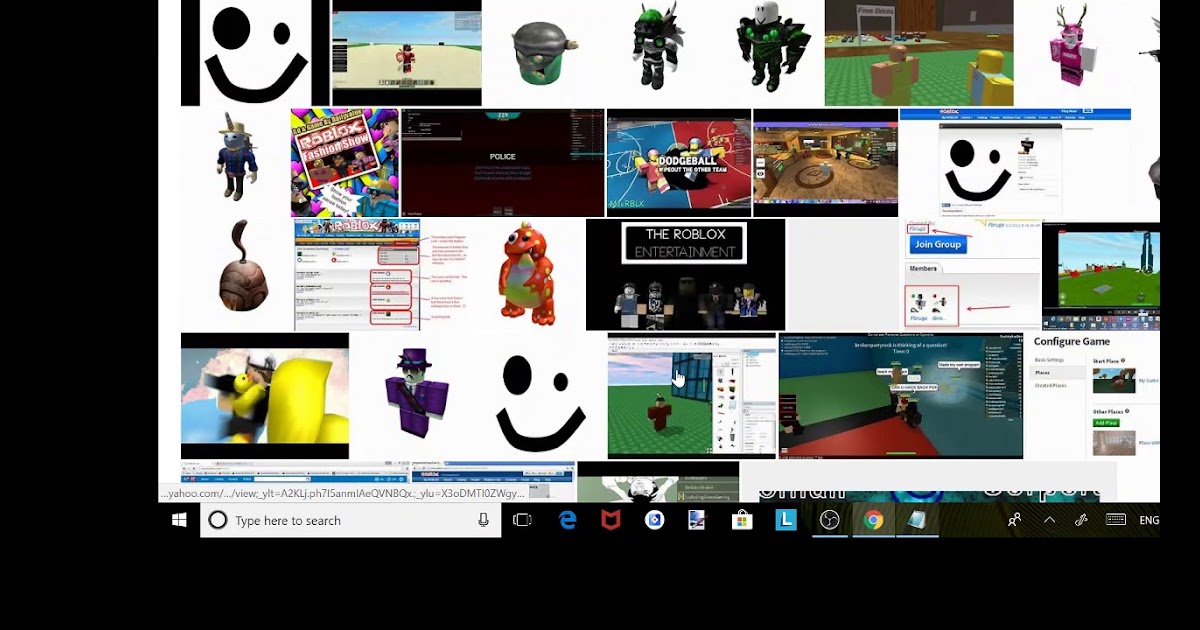The height and width of the screenshot is (630, 1200).
Task: Select the Places tab in Configure Game
Action: tap(1042, 373)
